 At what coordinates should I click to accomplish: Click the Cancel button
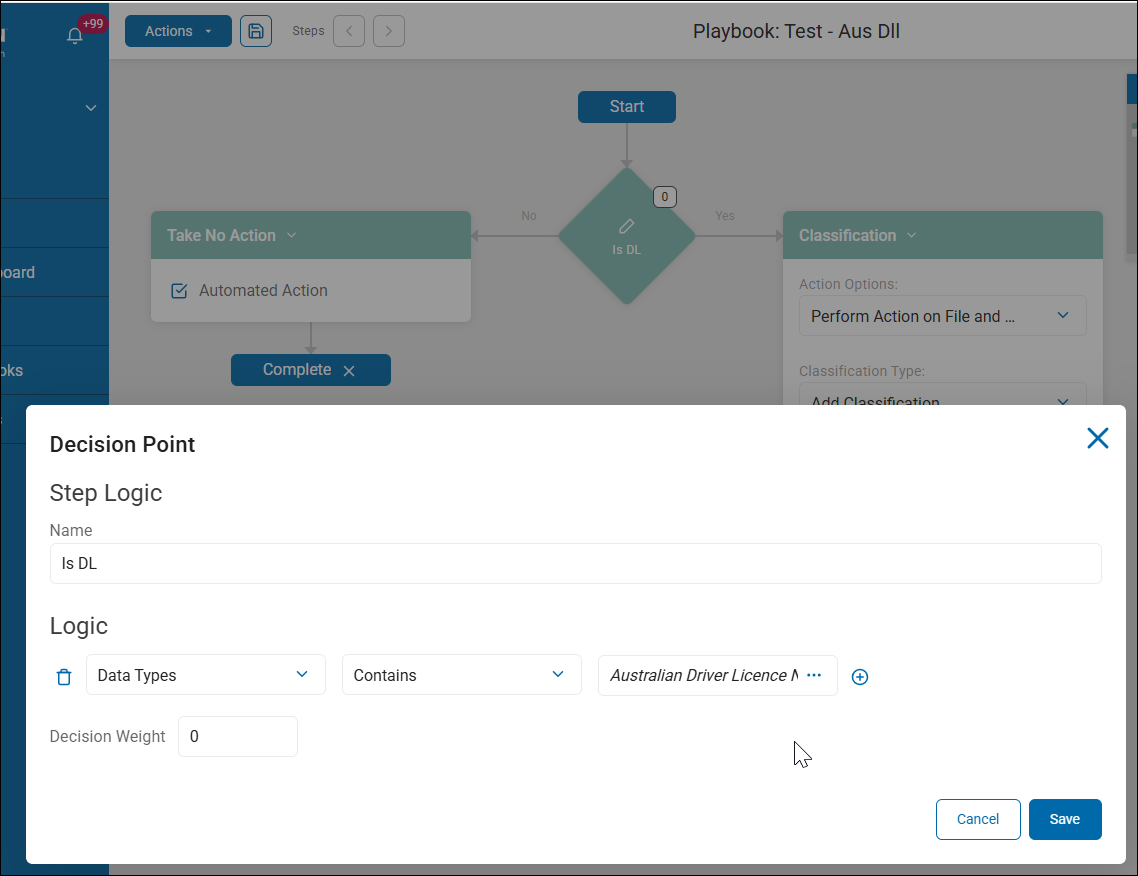tap(978, 819)
